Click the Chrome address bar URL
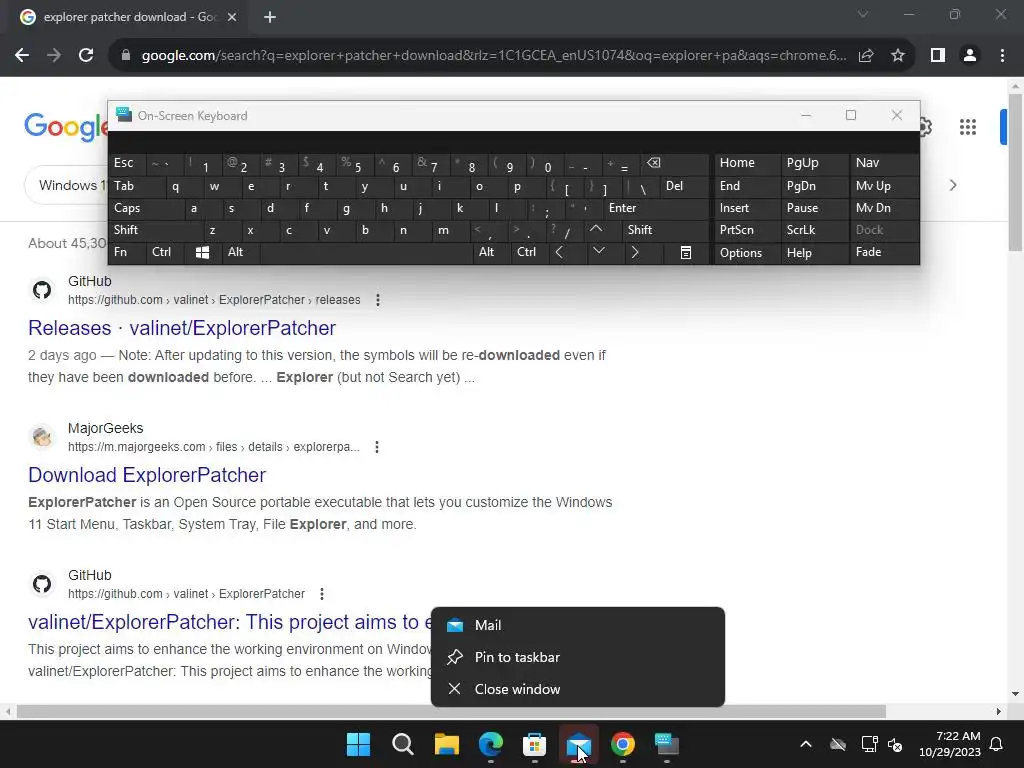This screenshot has width=1024, height=768. point(494,56)
